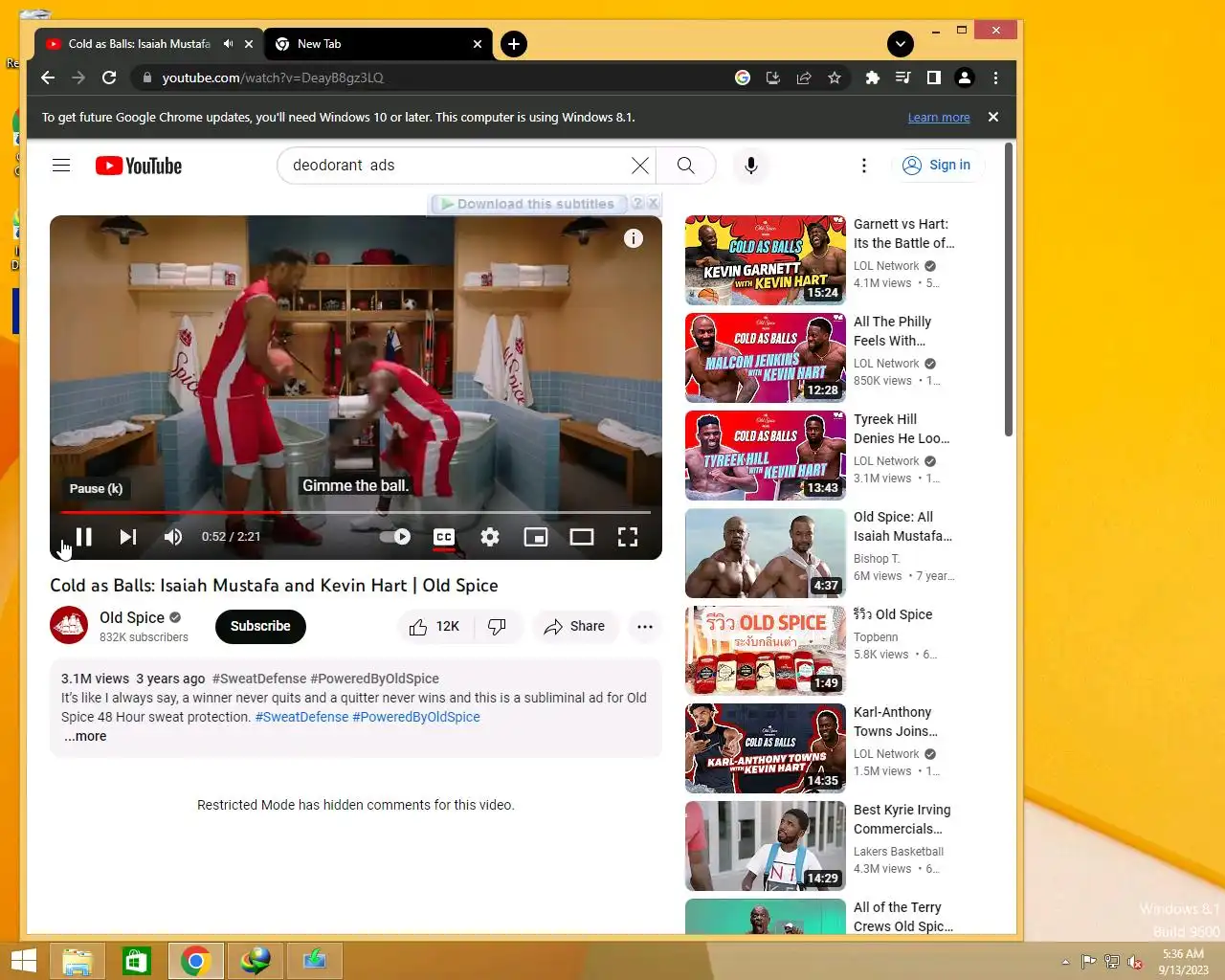Screen dimensions: 1225x980
Task: Switch to miniplayer mode
Action: pyautogui.click(x=536, y=537)
